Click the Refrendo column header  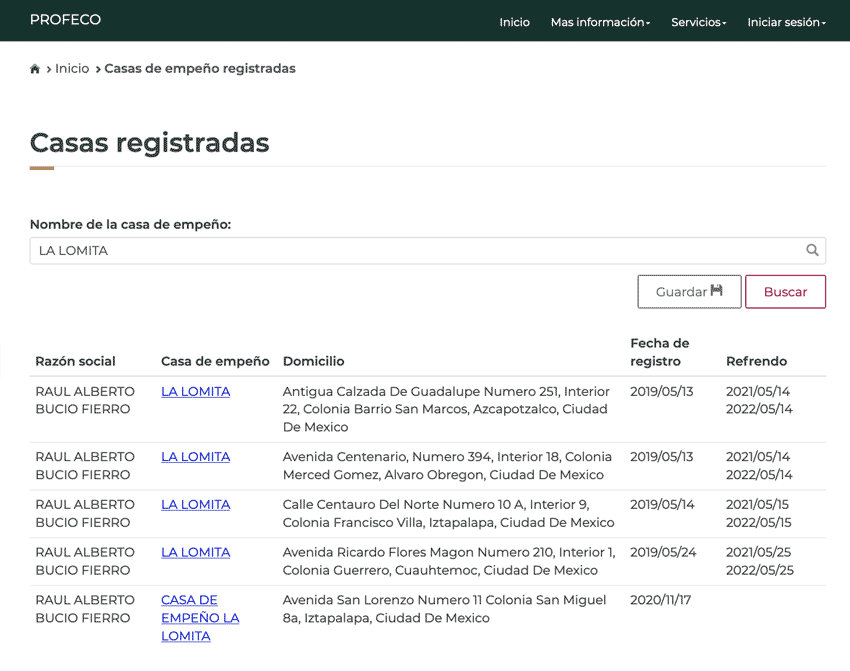(756, 361)
